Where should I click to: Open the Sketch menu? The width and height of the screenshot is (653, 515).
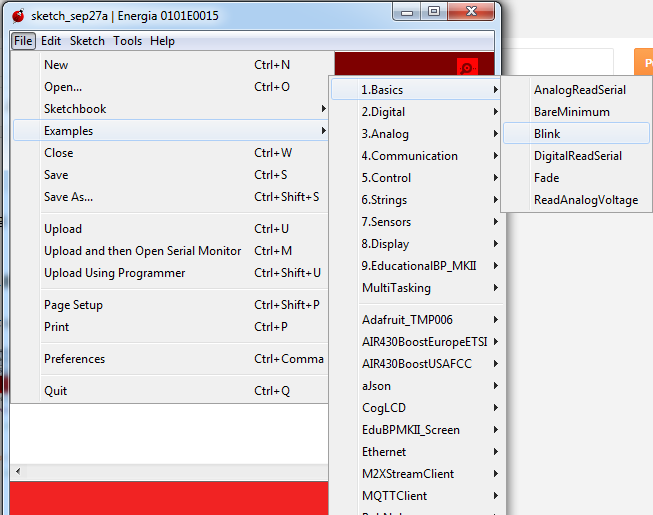click(x=87, y=41)
